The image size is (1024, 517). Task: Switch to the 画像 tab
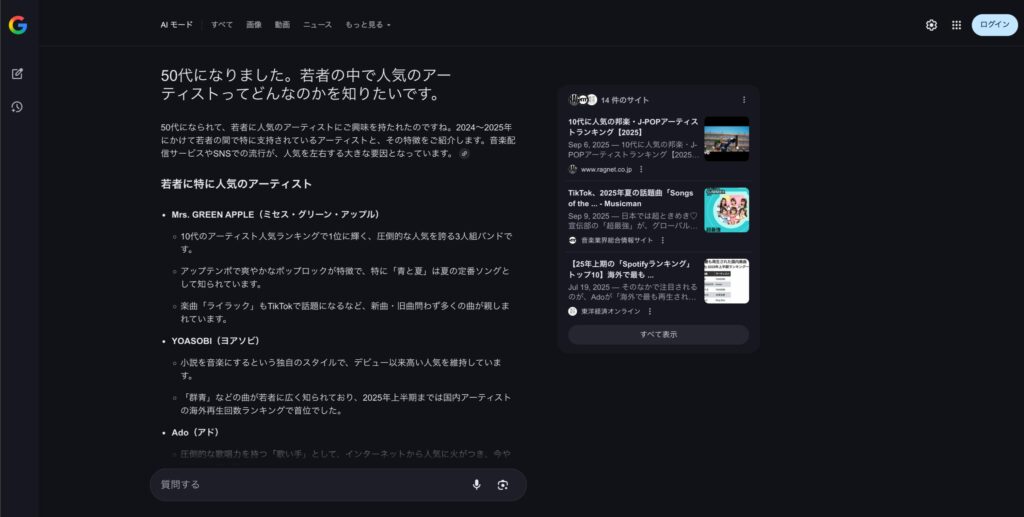(x=254, y=25)
